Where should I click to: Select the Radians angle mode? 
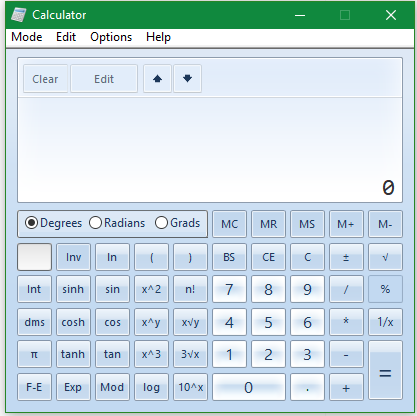click(x=117, y=223)
